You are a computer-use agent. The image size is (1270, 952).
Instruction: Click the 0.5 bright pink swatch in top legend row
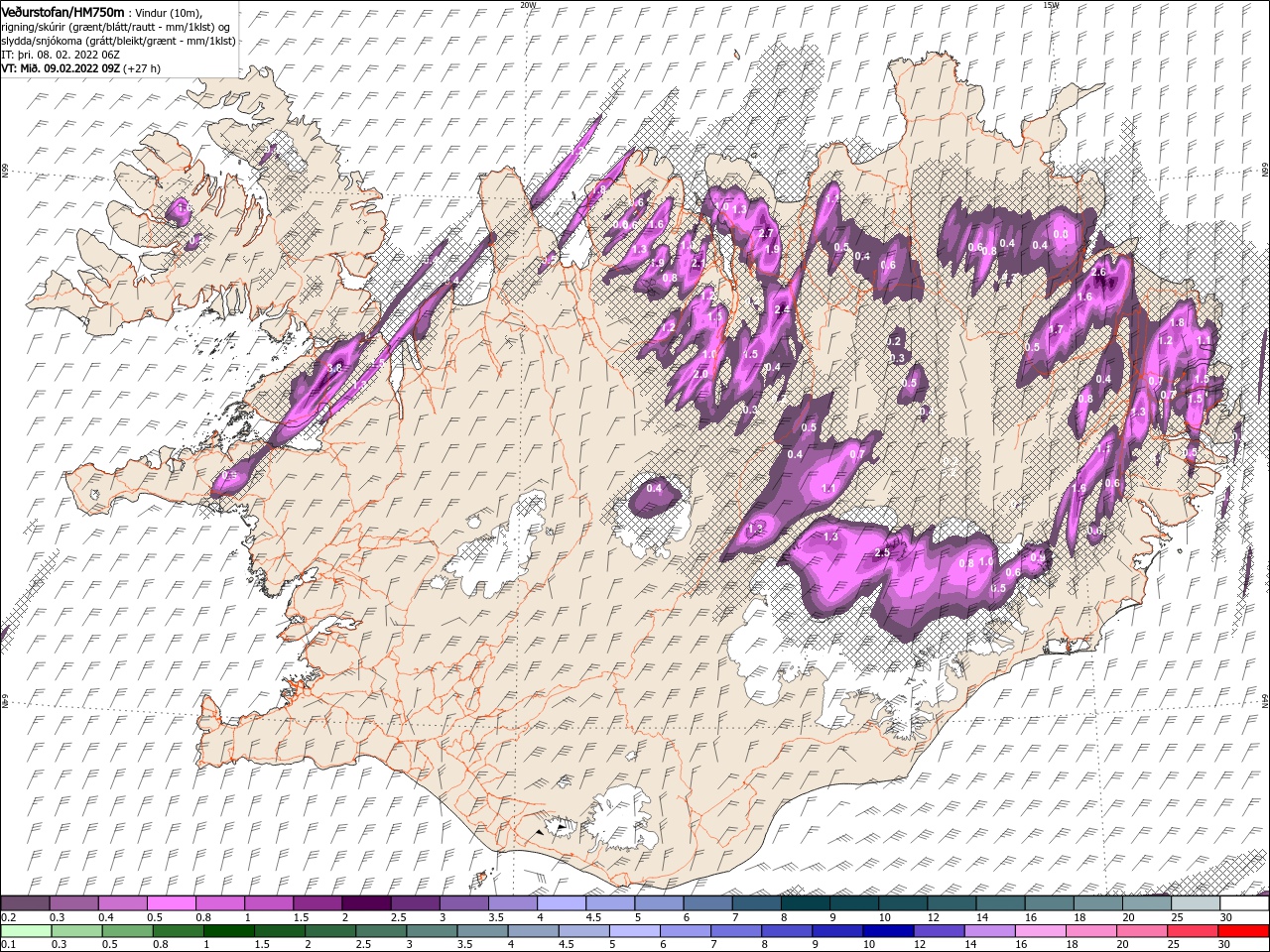(x=171, y=902)
